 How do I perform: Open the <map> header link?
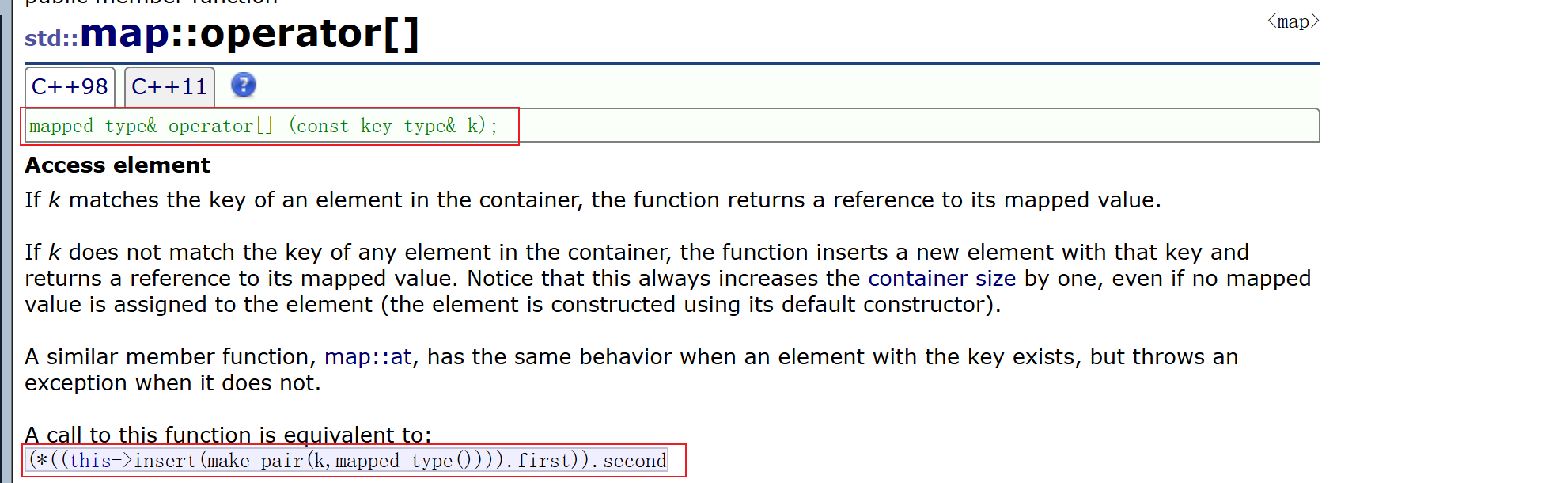pos(1293,21)
